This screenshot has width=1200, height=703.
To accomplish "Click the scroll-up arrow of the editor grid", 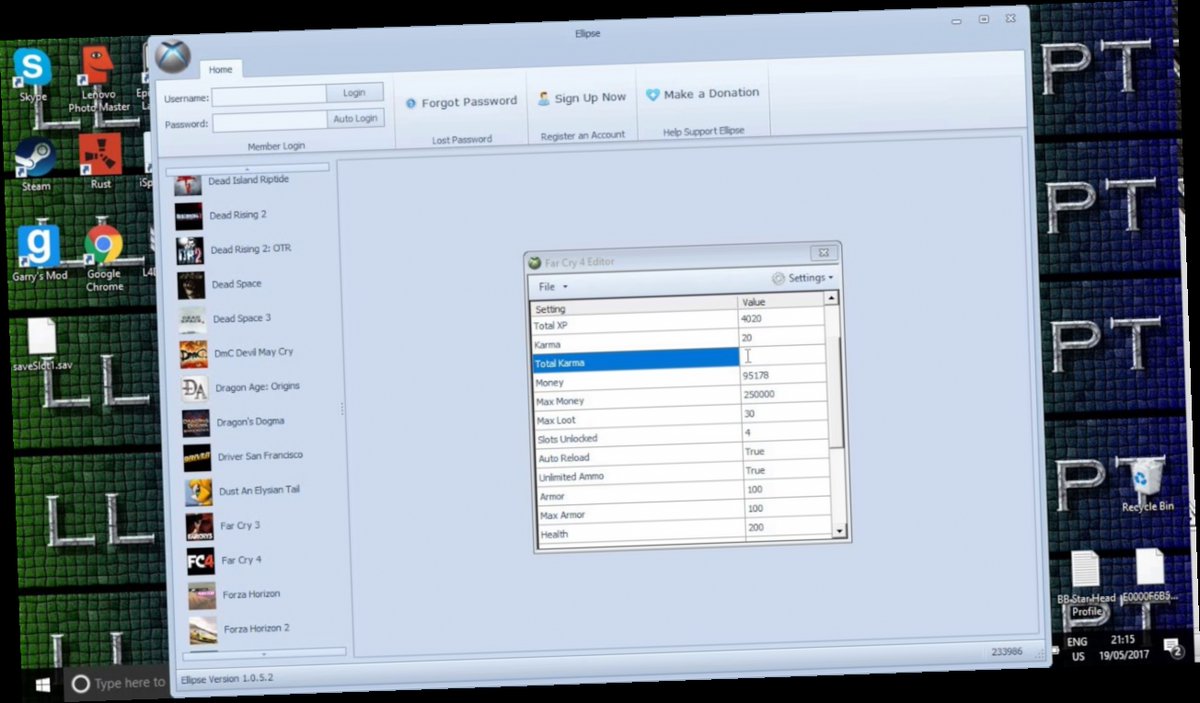I will click(x=831, y=299).
